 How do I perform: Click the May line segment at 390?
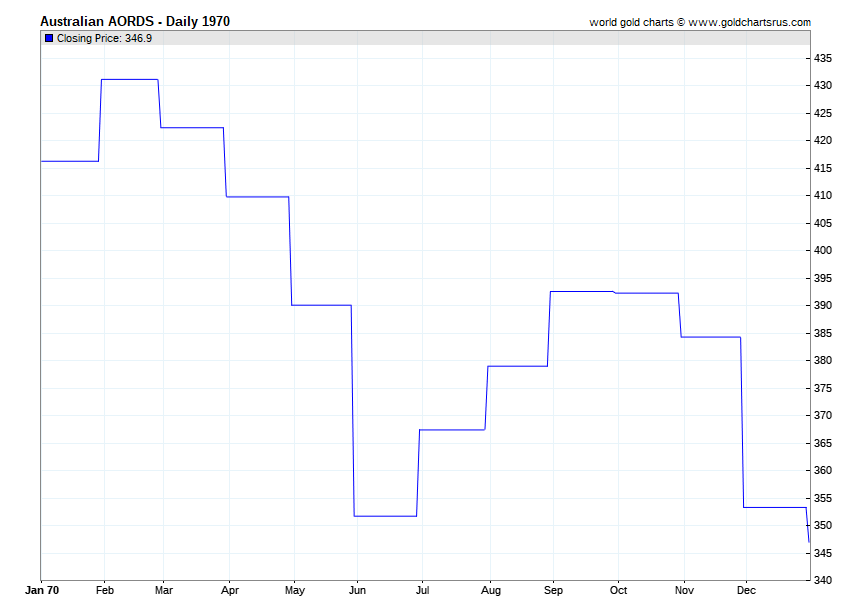point(321,305)
